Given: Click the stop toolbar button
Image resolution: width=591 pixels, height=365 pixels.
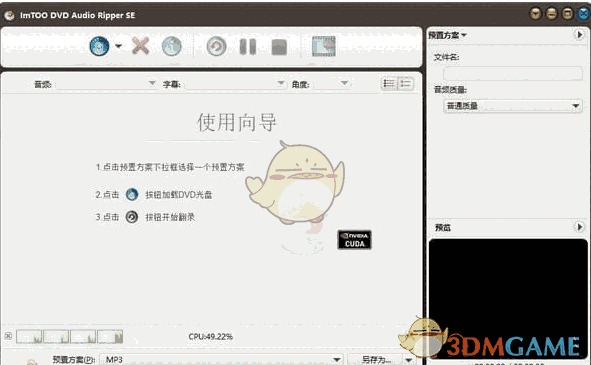Looking at the screenshot, I should (279, 47).
